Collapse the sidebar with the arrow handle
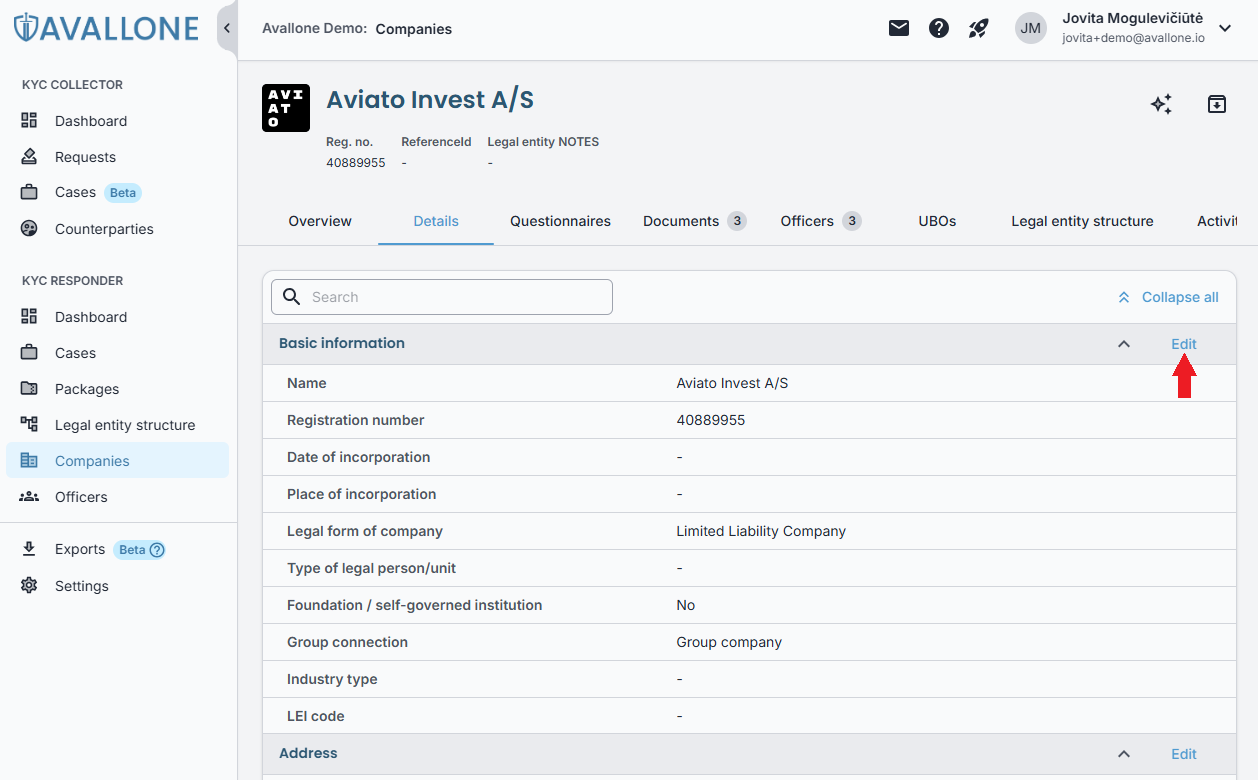 [x=227, y=28]
